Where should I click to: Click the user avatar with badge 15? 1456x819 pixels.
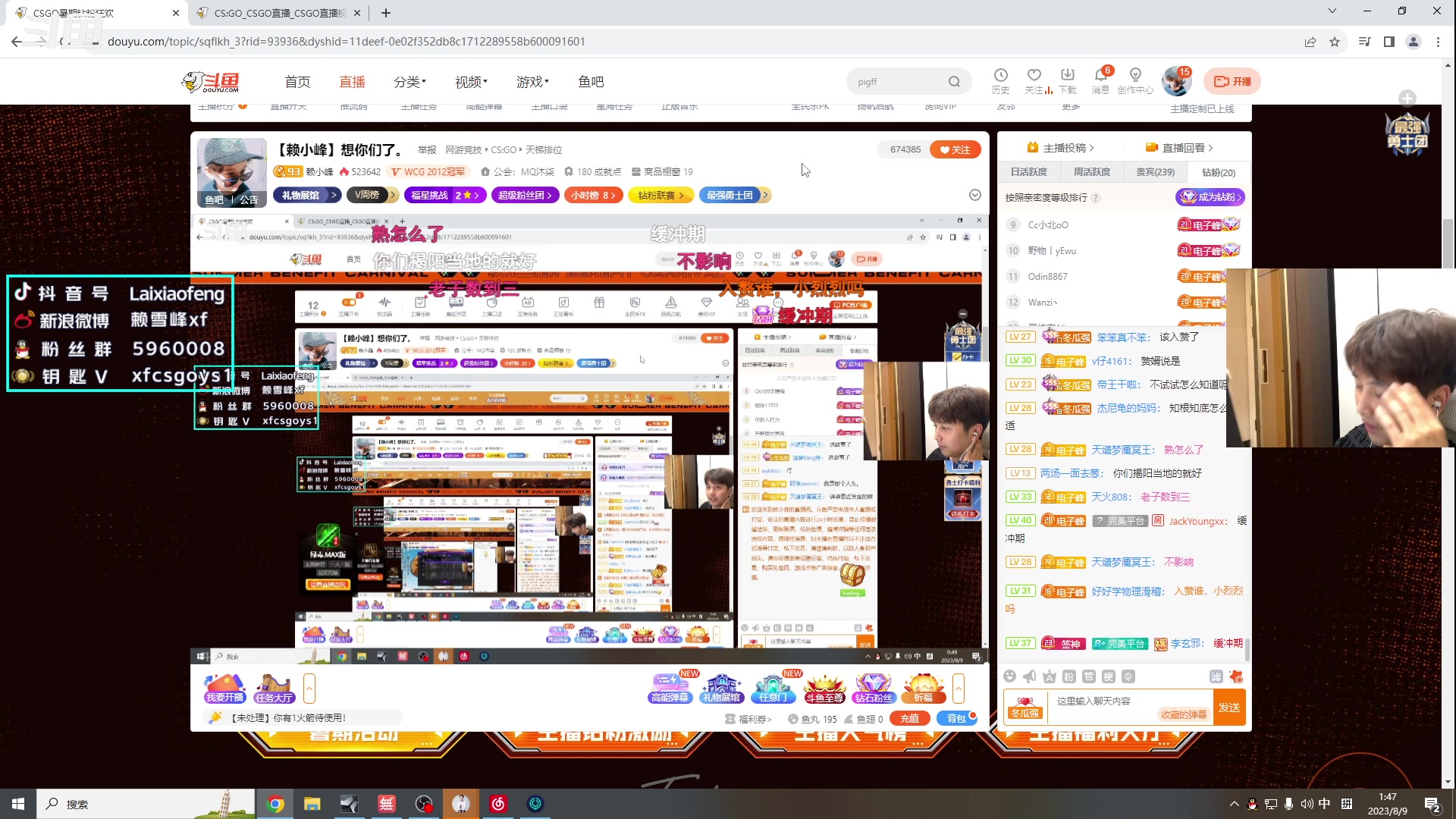click(1176, 81)
